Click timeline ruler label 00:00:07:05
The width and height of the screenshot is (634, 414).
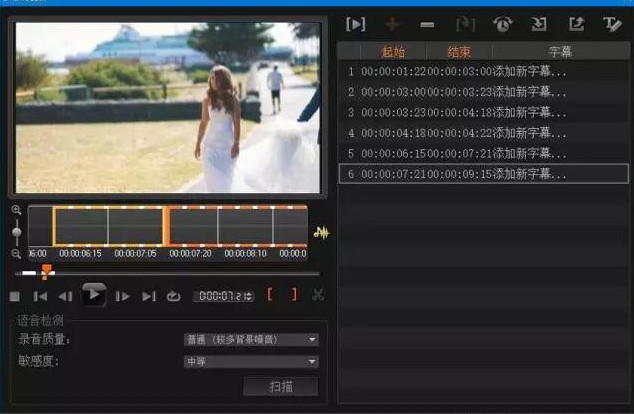pyautogui.click(x=135, y=253)
